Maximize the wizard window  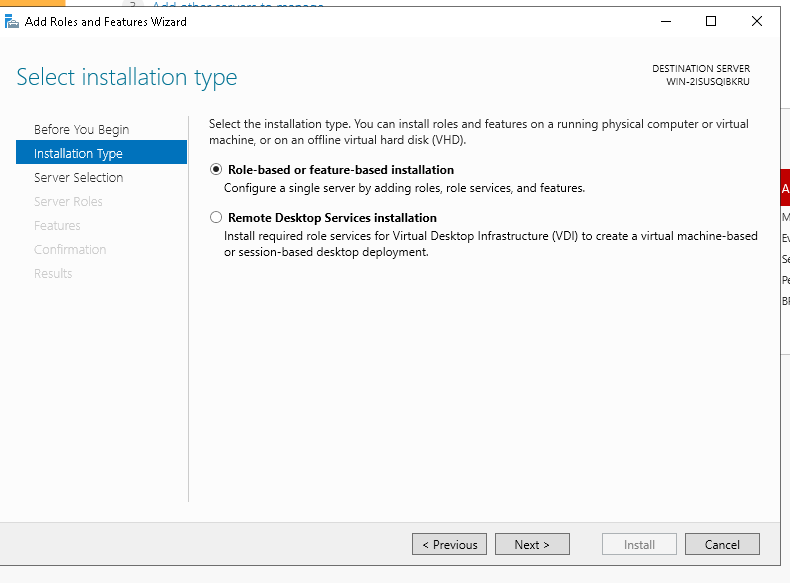coord(711,21)
